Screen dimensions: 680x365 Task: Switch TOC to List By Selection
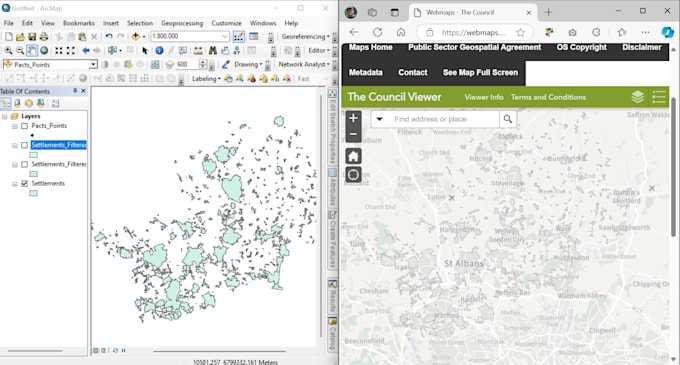[41, 103]
